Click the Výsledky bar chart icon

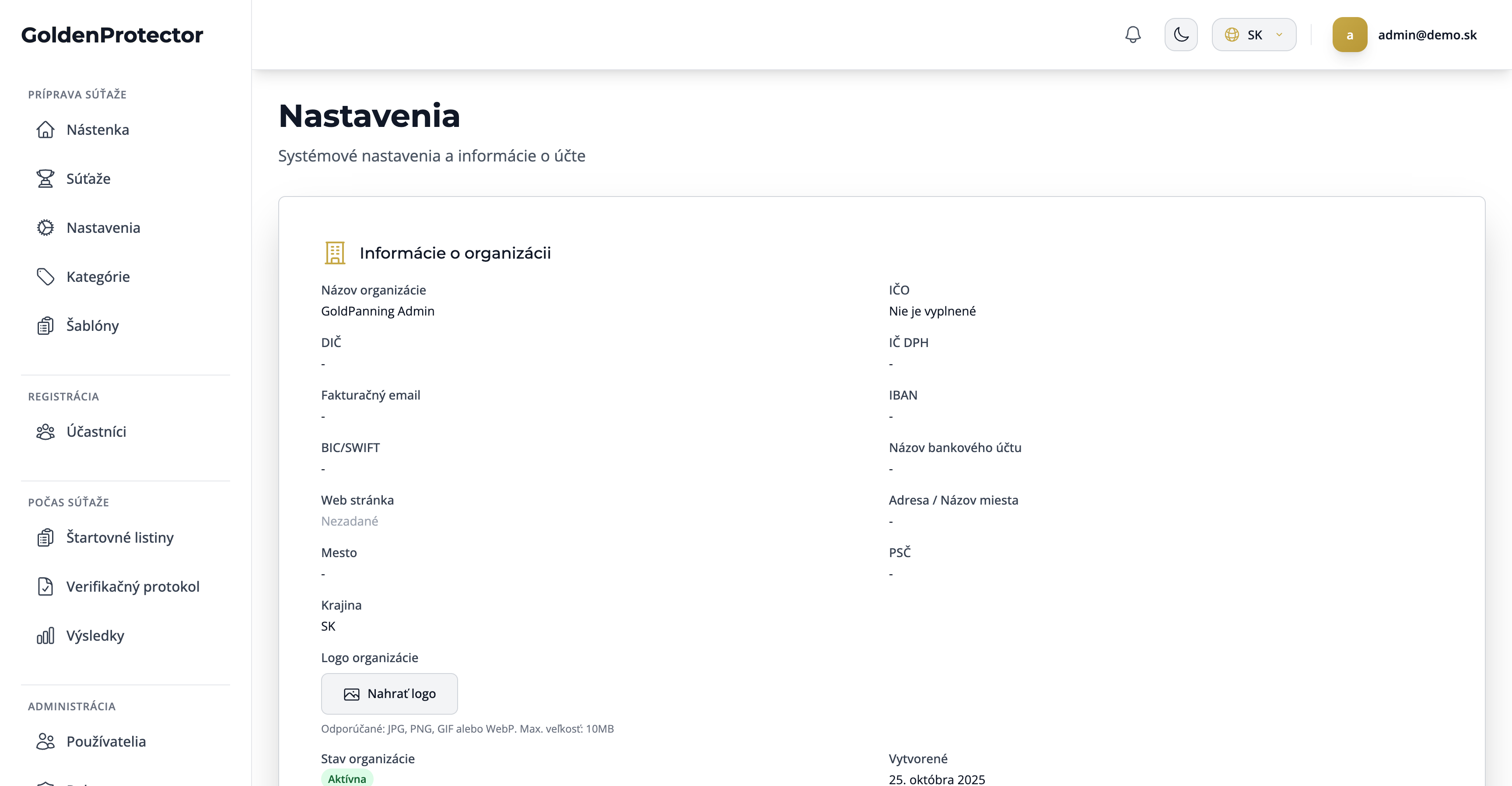(45, 636)
